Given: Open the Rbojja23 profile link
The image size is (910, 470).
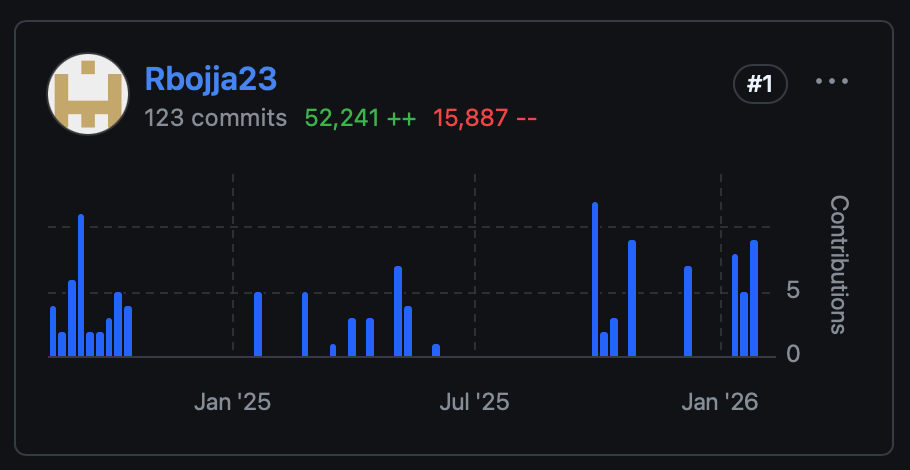Looking at the screenshot, I should 210,79.
